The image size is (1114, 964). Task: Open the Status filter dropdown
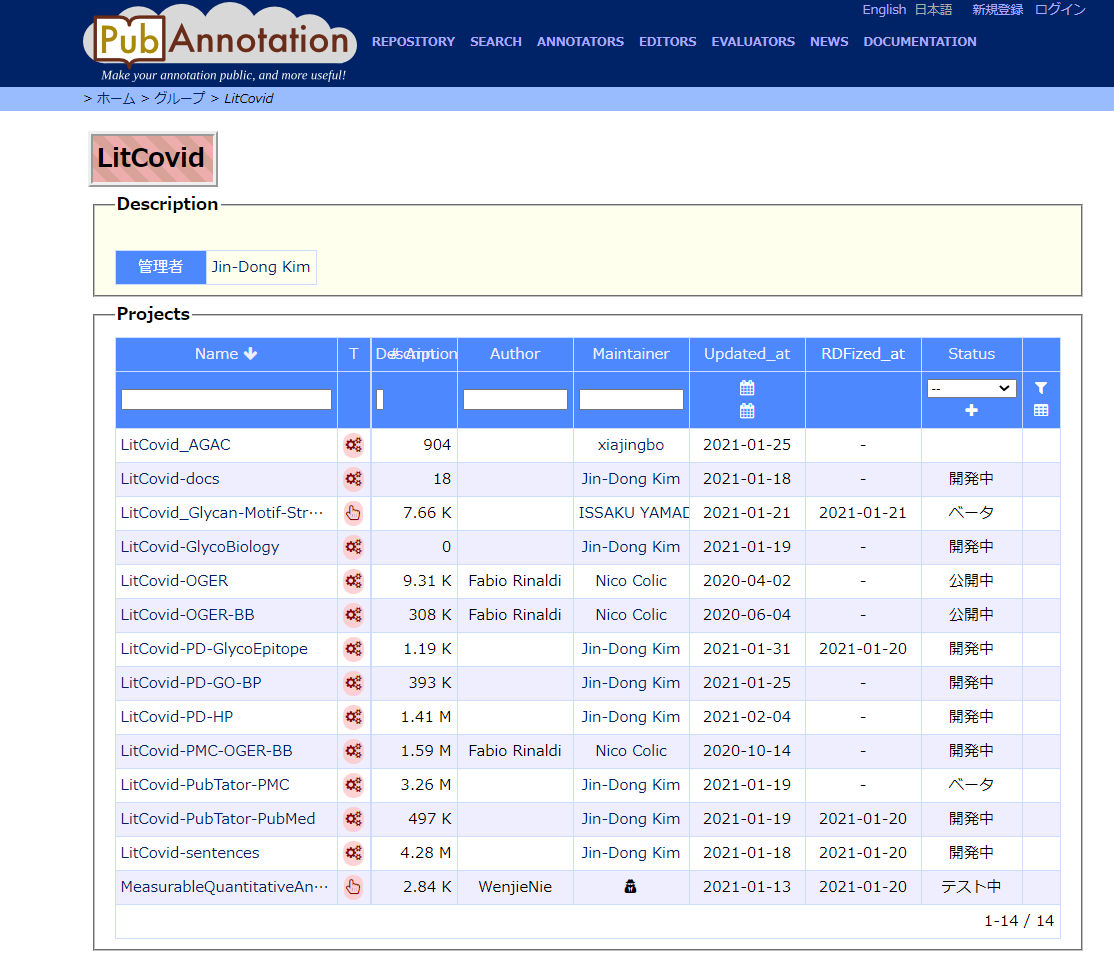pyautogui.click(x=971, y=388)
